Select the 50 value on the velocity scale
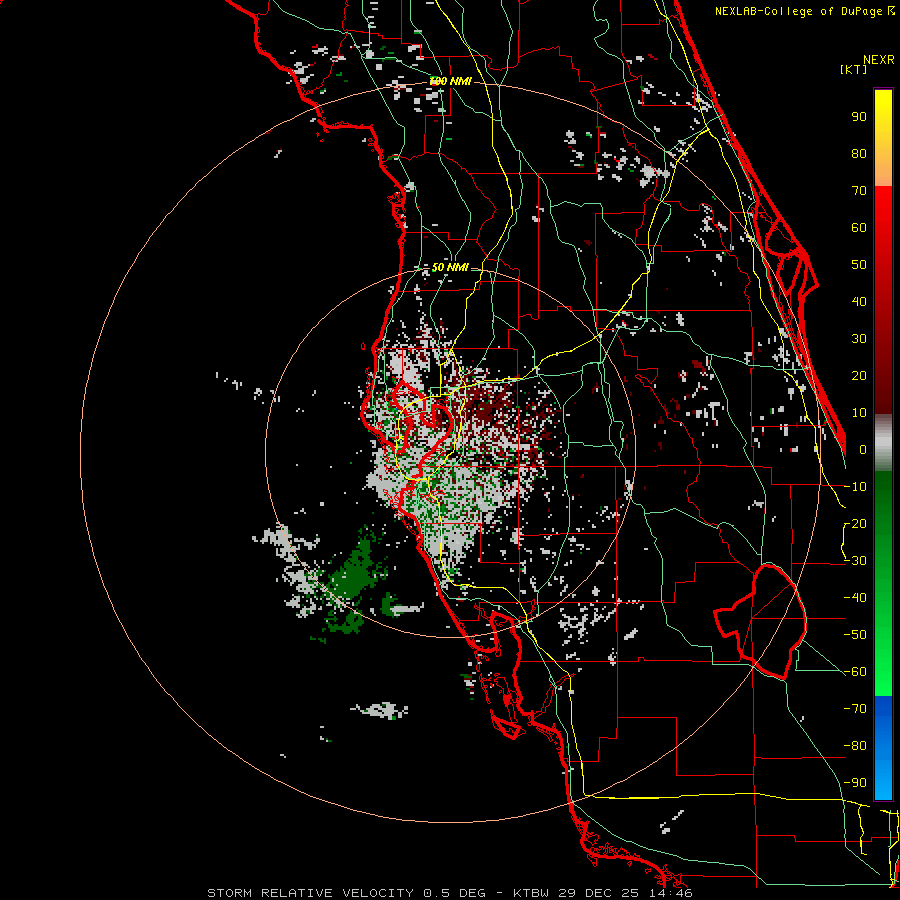Image resolution: width=900 pixels, height=900 pixels. (859, 265)
